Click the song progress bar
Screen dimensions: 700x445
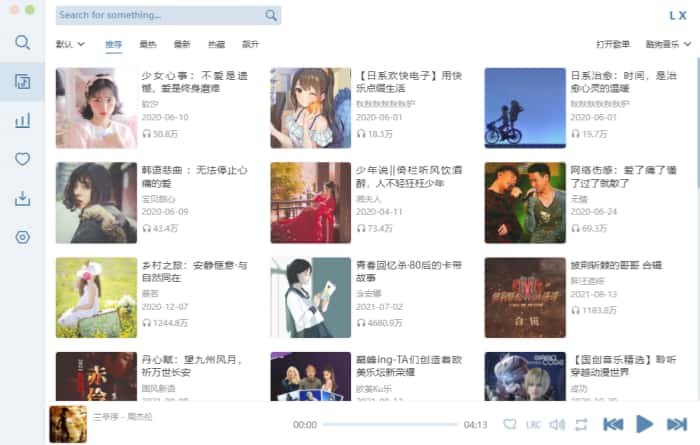tap(390, 424)
